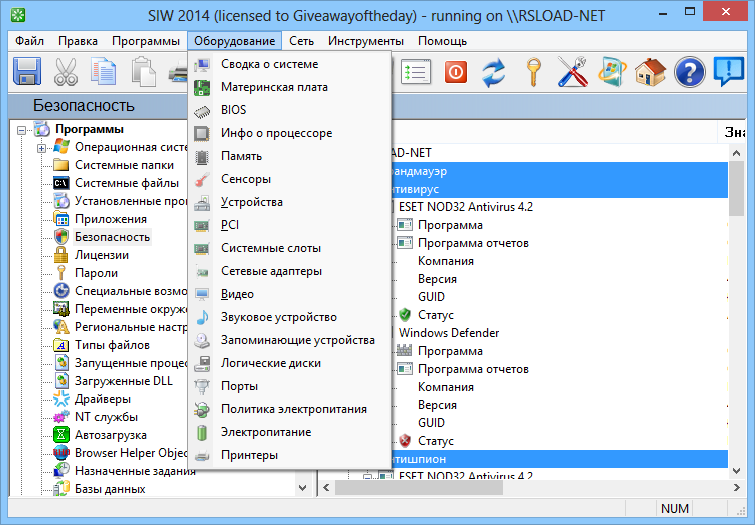The image size is (755, 525).
Task: Select Инфо о процессоре menu entry
Action: coord(289,133)
